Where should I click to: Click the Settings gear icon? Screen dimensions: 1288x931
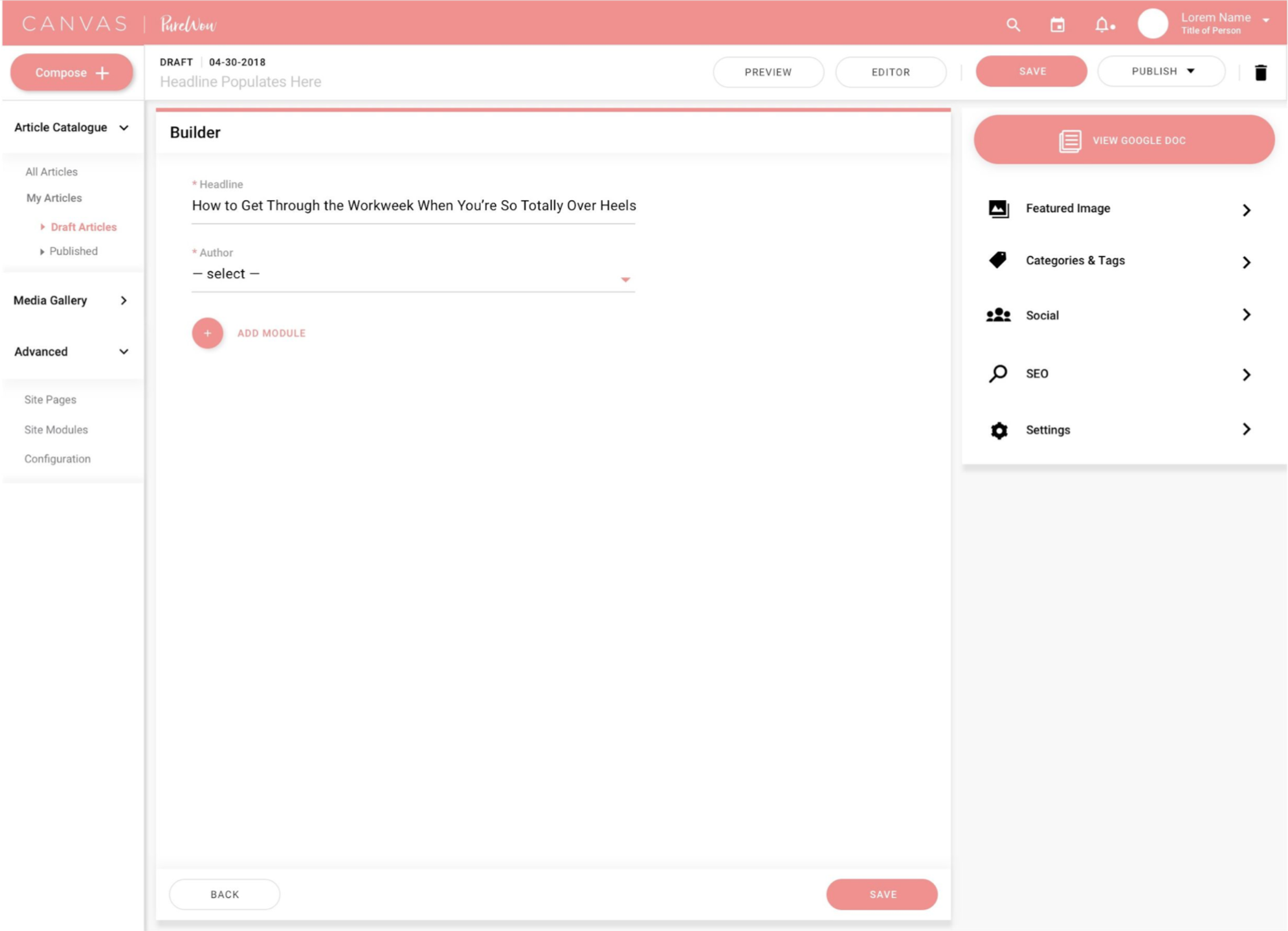(999, 431)
